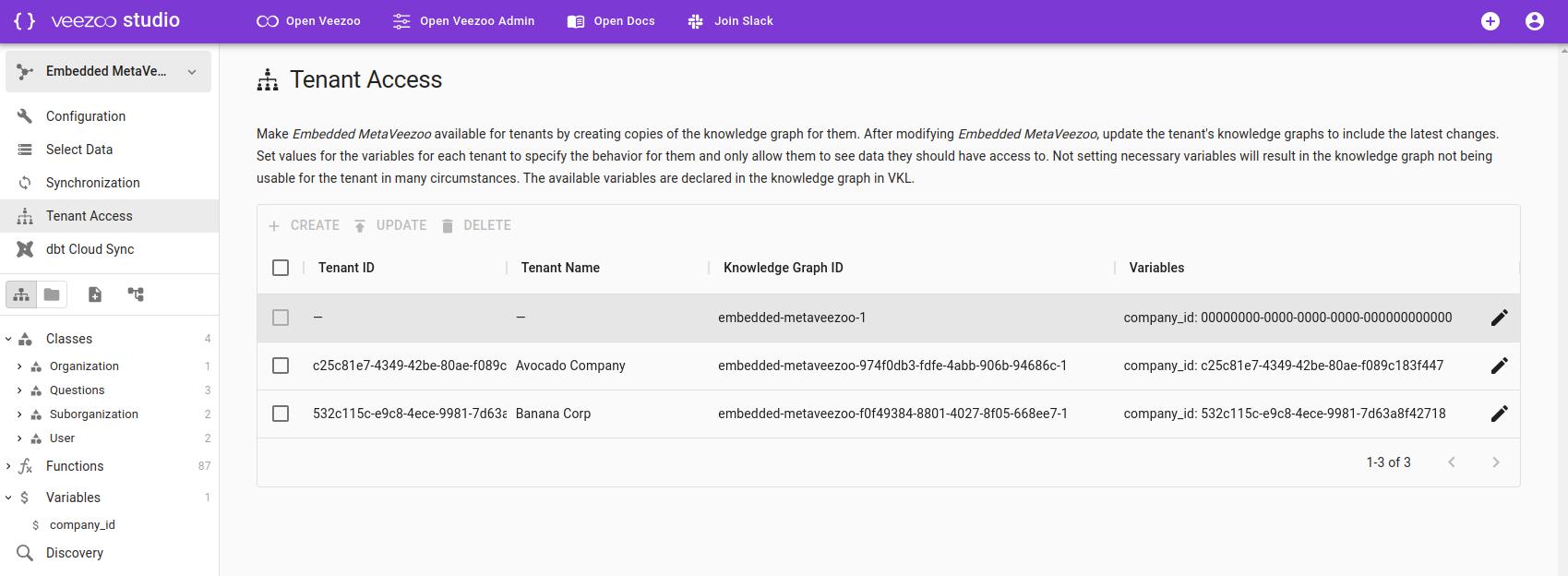Click the Banana Corp tenant name cell

point(553,414)
